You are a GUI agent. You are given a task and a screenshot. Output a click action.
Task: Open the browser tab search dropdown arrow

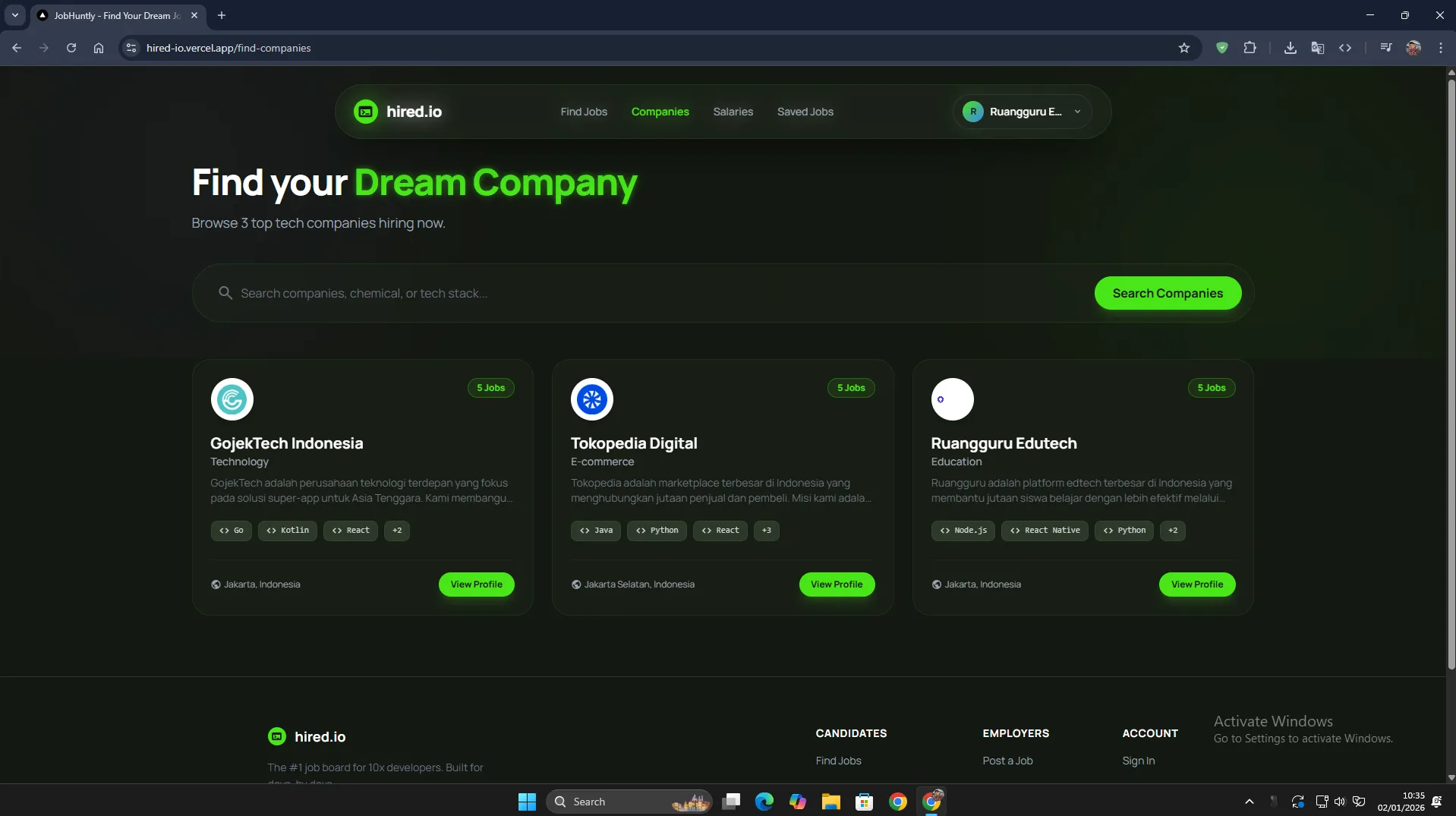coord(14,15)
